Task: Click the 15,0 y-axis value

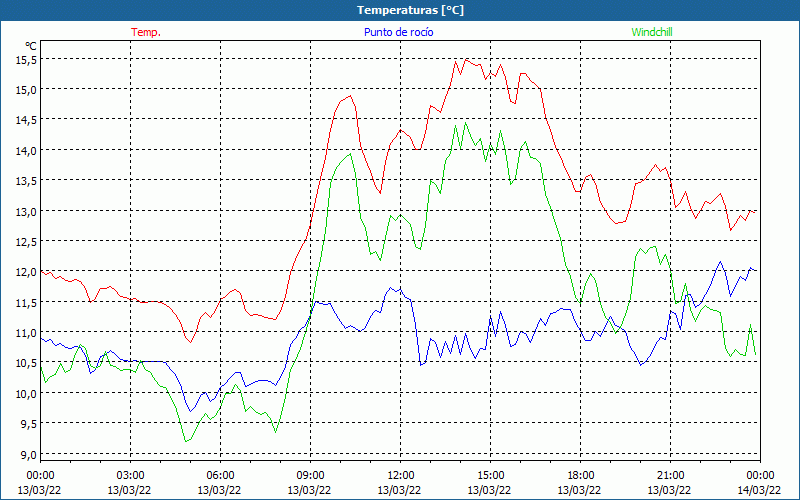Action: [x=27, y=90]
